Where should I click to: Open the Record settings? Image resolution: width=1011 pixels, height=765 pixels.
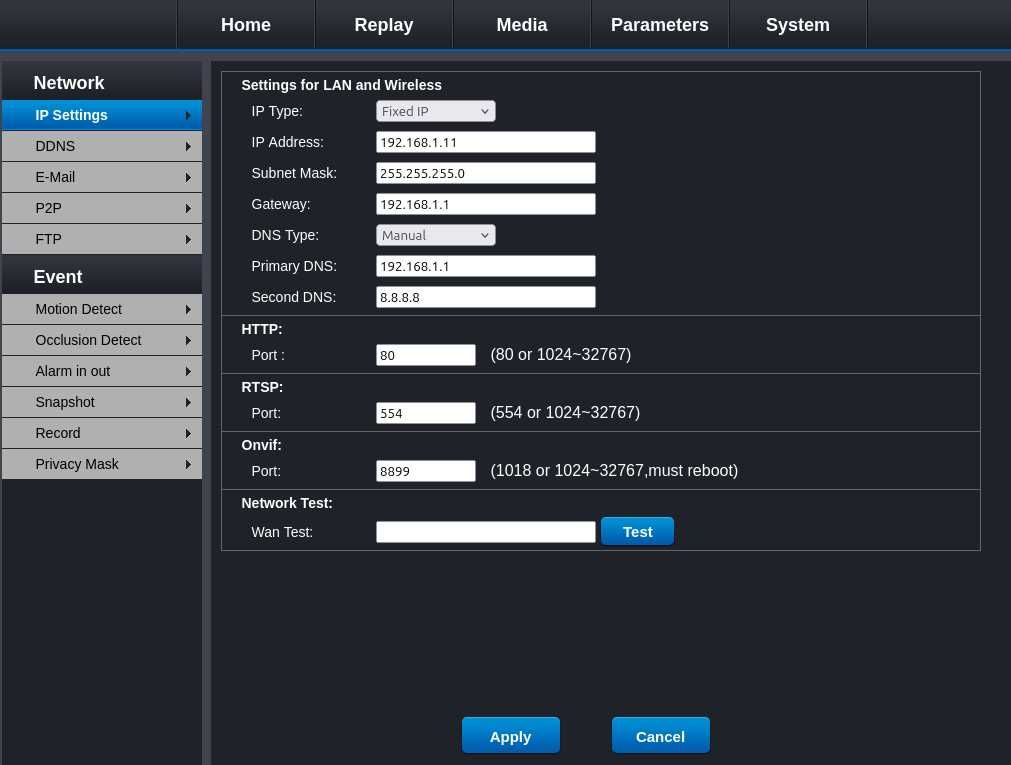pos(102,433)
